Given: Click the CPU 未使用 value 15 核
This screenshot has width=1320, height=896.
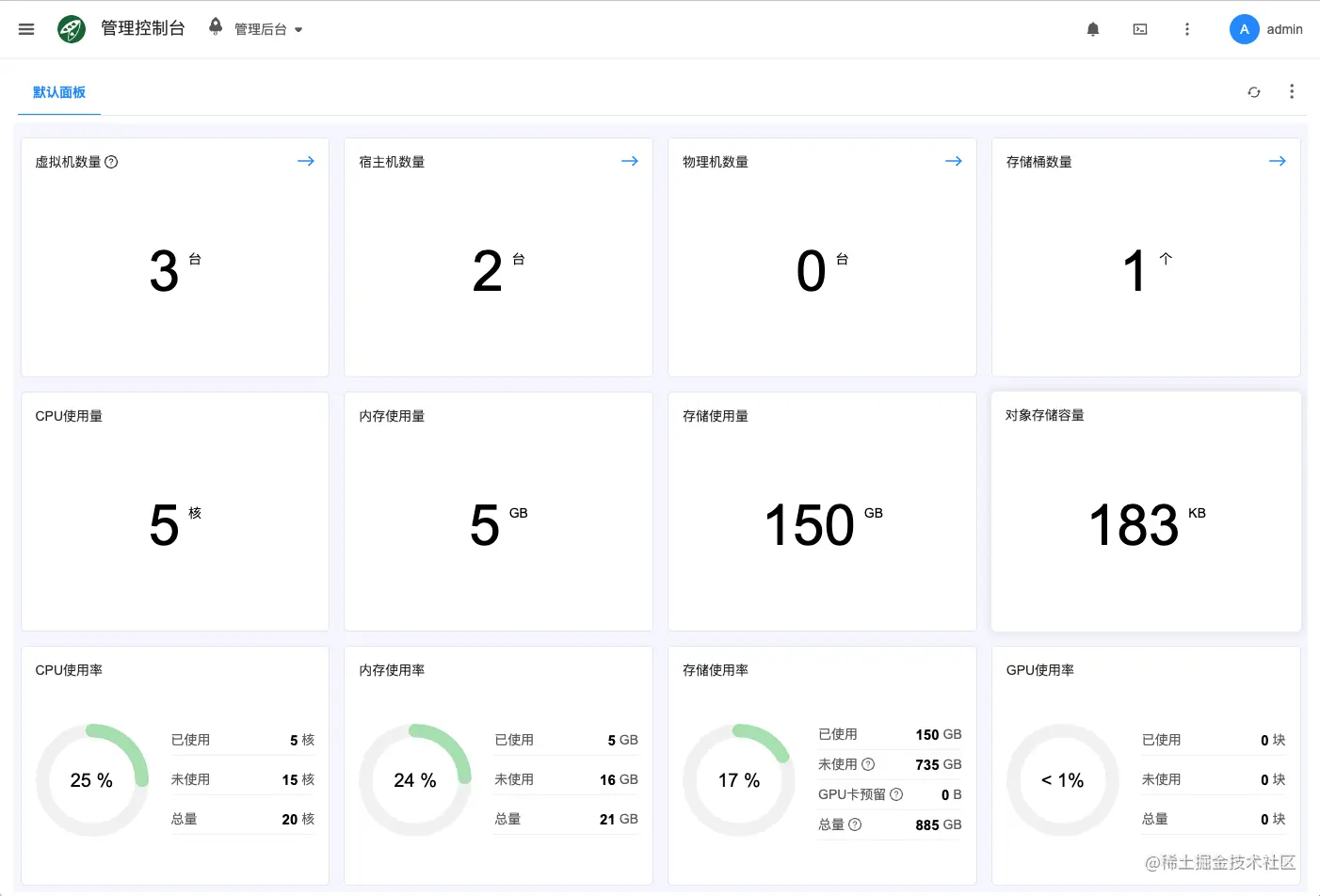Looking at the screenshot, I should pyautogui.click(x=298, y=779).
